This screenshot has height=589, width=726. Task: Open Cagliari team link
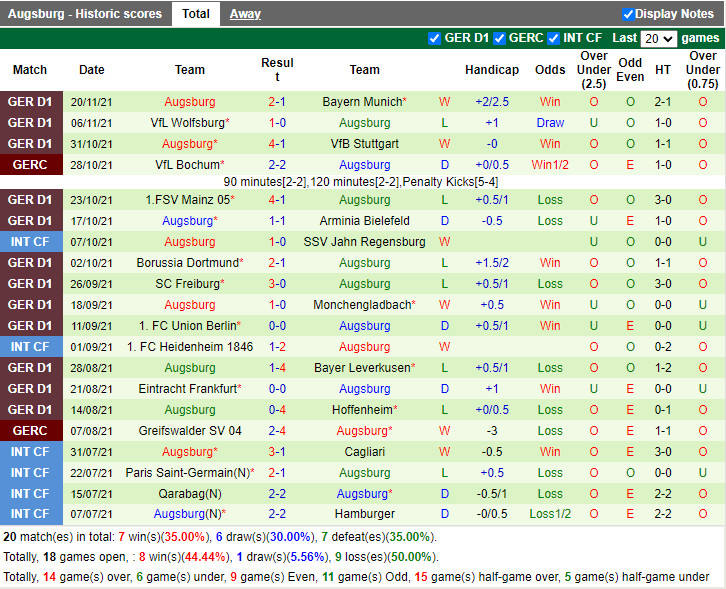pyautogui.click(x=364, y=452)
